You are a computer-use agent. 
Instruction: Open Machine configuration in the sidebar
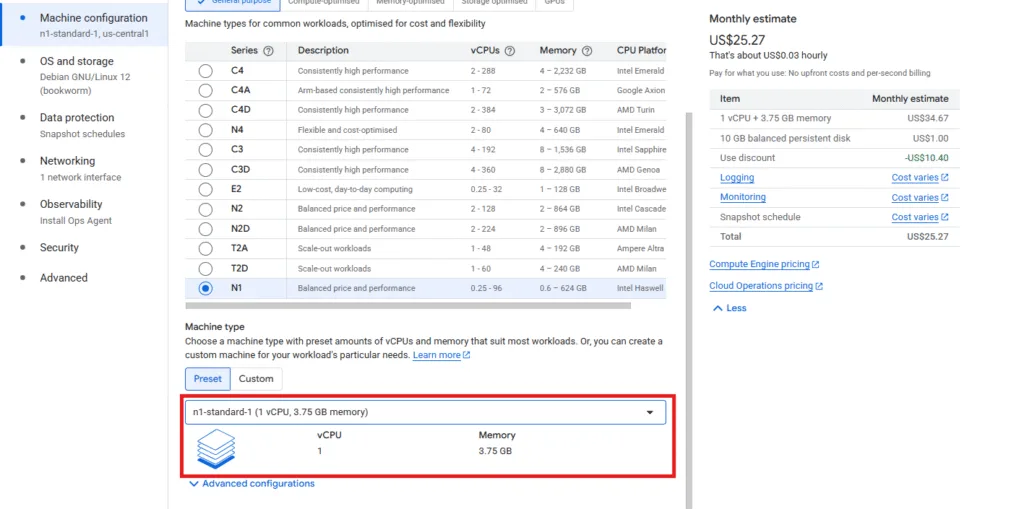(84, 25)
